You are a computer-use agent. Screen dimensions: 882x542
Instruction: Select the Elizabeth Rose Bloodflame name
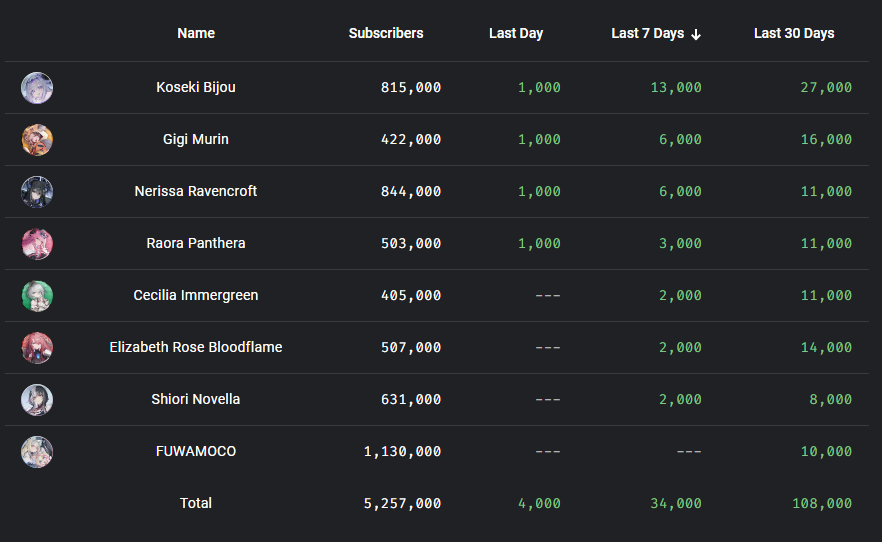tap(196, 347)
